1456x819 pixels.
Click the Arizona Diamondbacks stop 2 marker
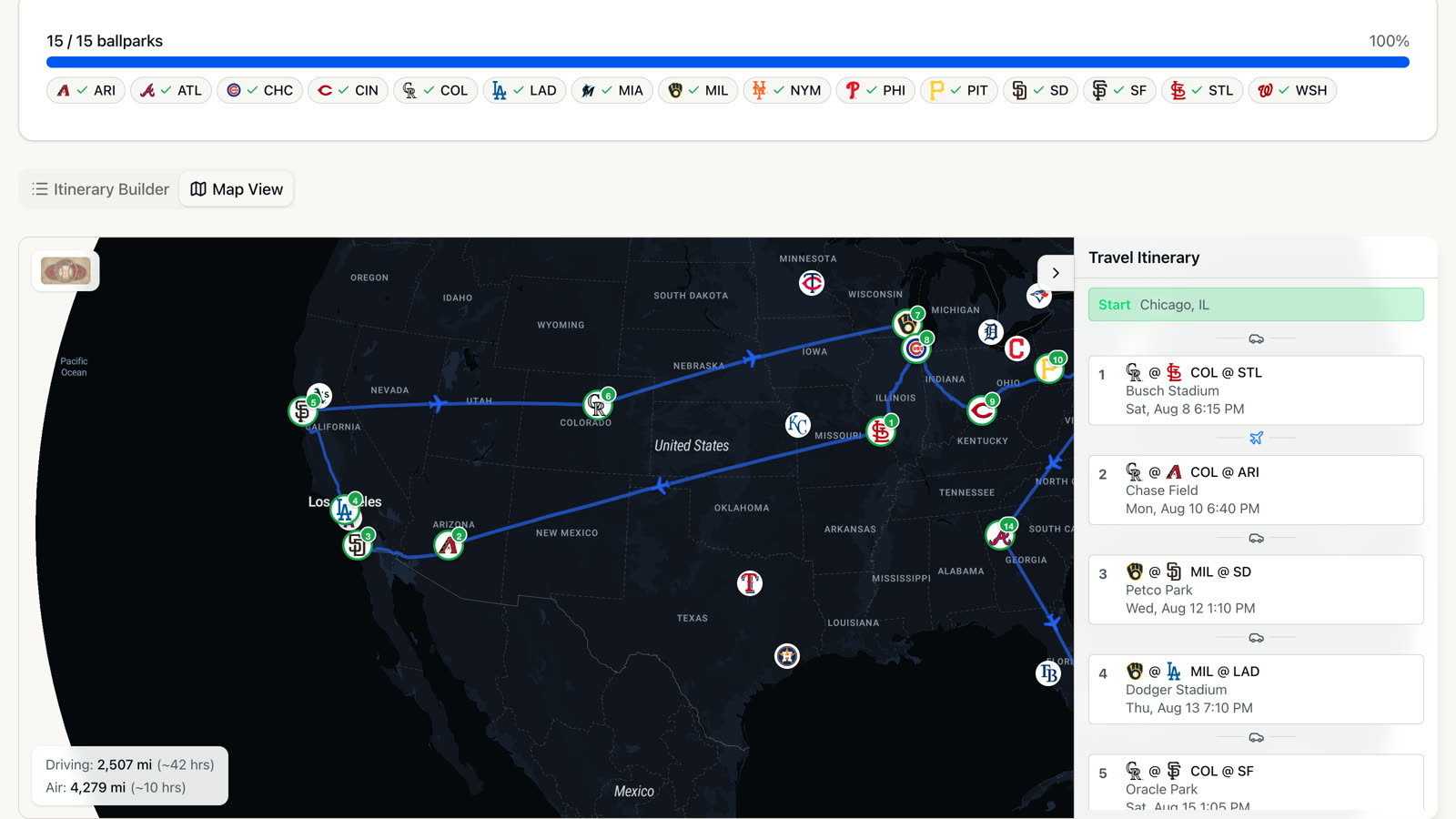[449, 545]
